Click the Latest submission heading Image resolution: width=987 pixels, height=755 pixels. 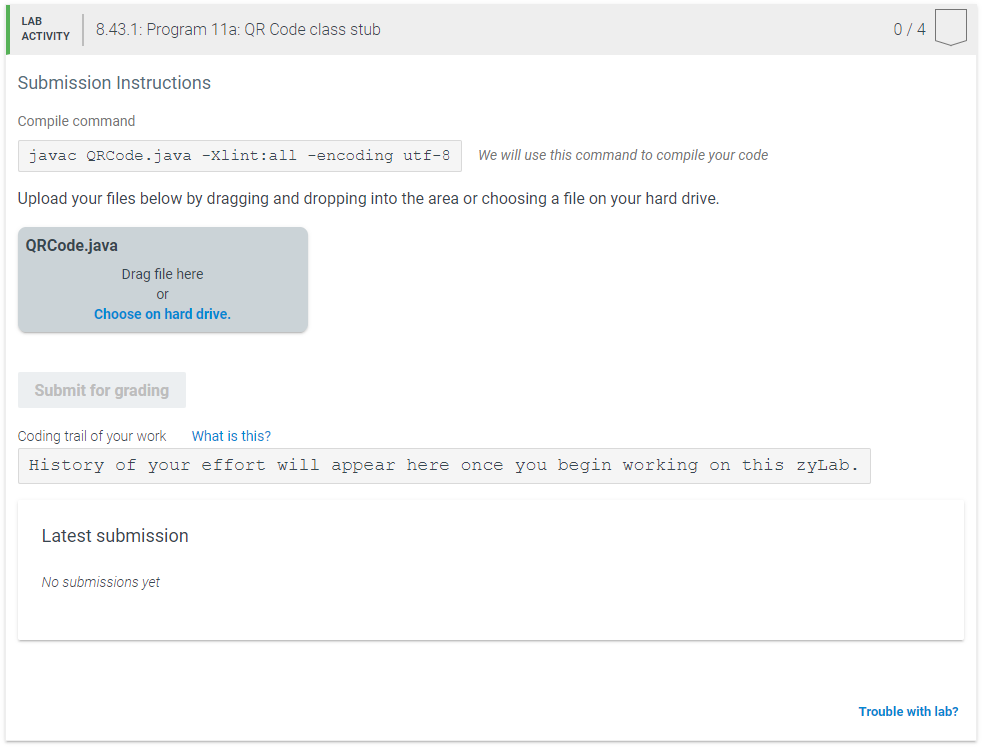point(115,536)
